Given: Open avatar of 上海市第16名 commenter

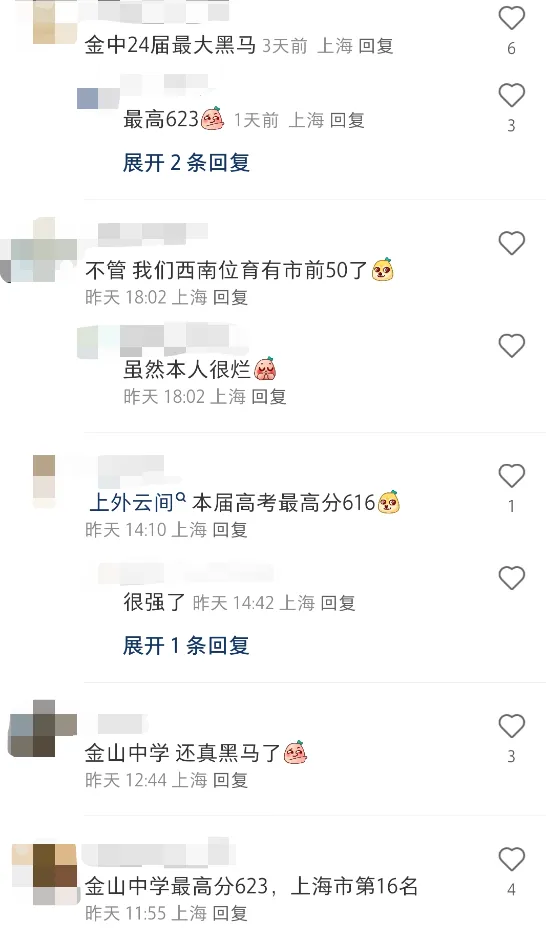Looking at the screenshot, I should 45,874.
